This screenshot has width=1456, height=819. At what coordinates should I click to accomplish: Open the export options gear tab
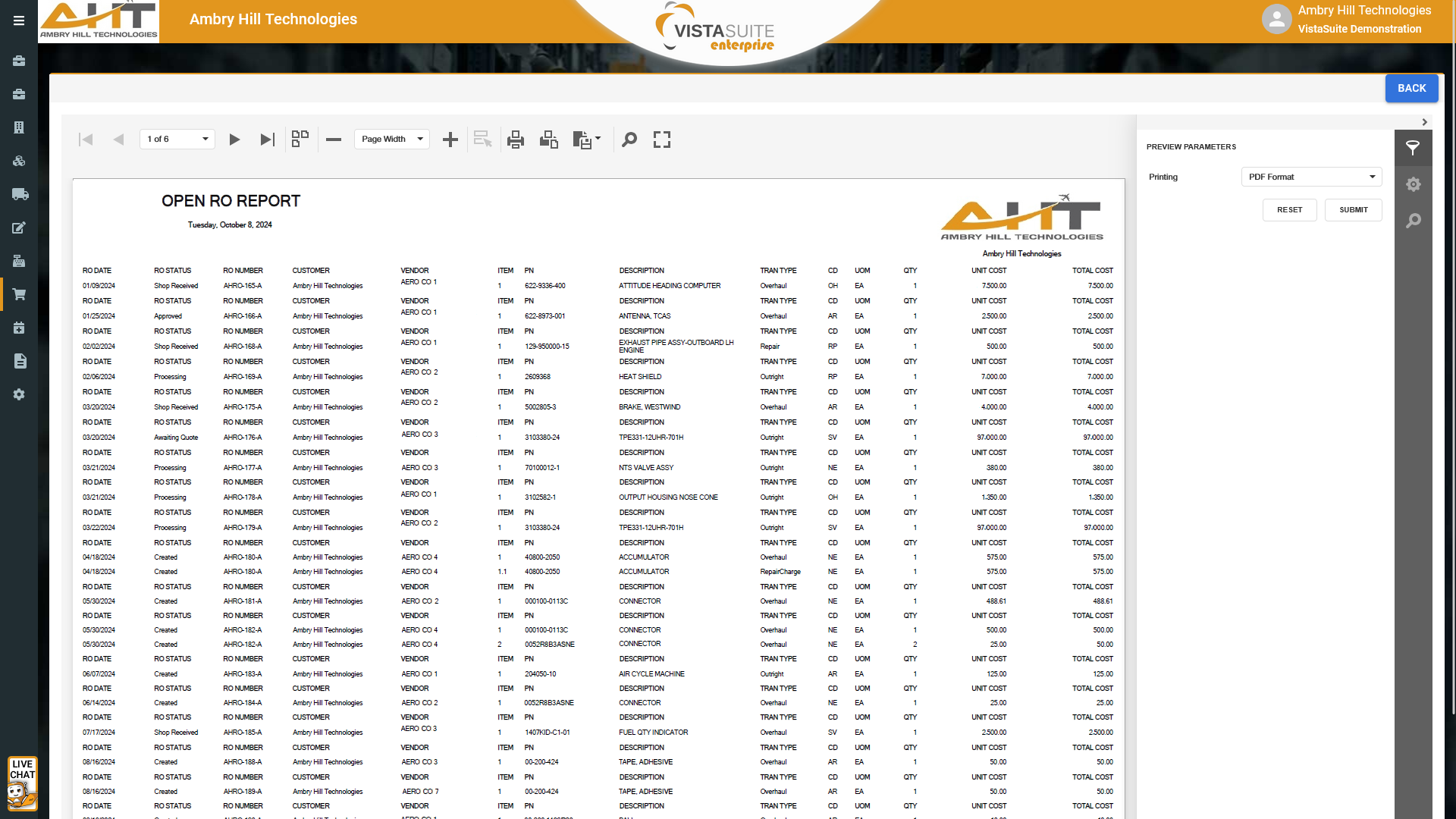pos(1413,184)
